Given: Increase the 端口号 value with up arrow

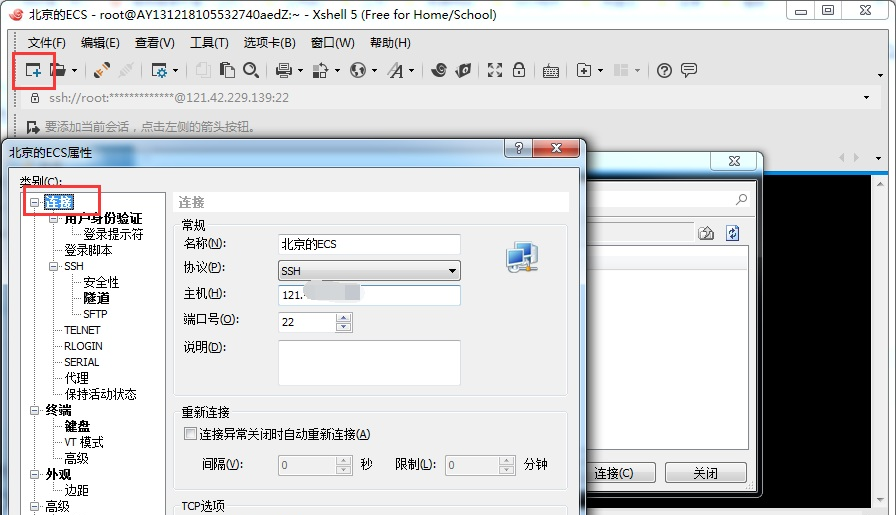Looking at the screenshot, I should click(343, 318).
